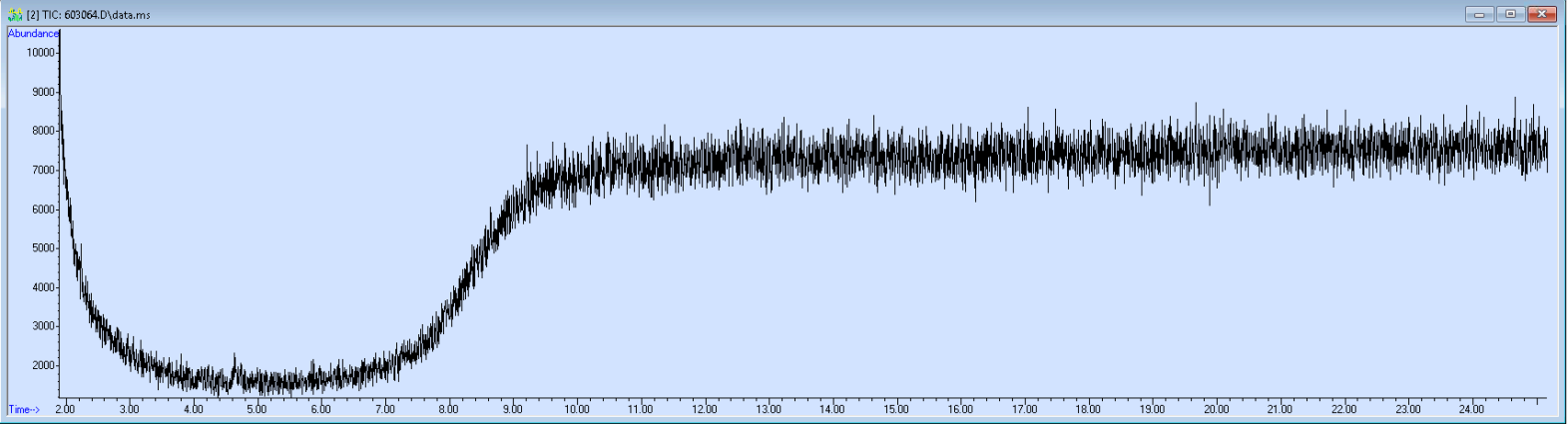
Task: Click the 9000 abundance axis value
Action: point(43,92)
